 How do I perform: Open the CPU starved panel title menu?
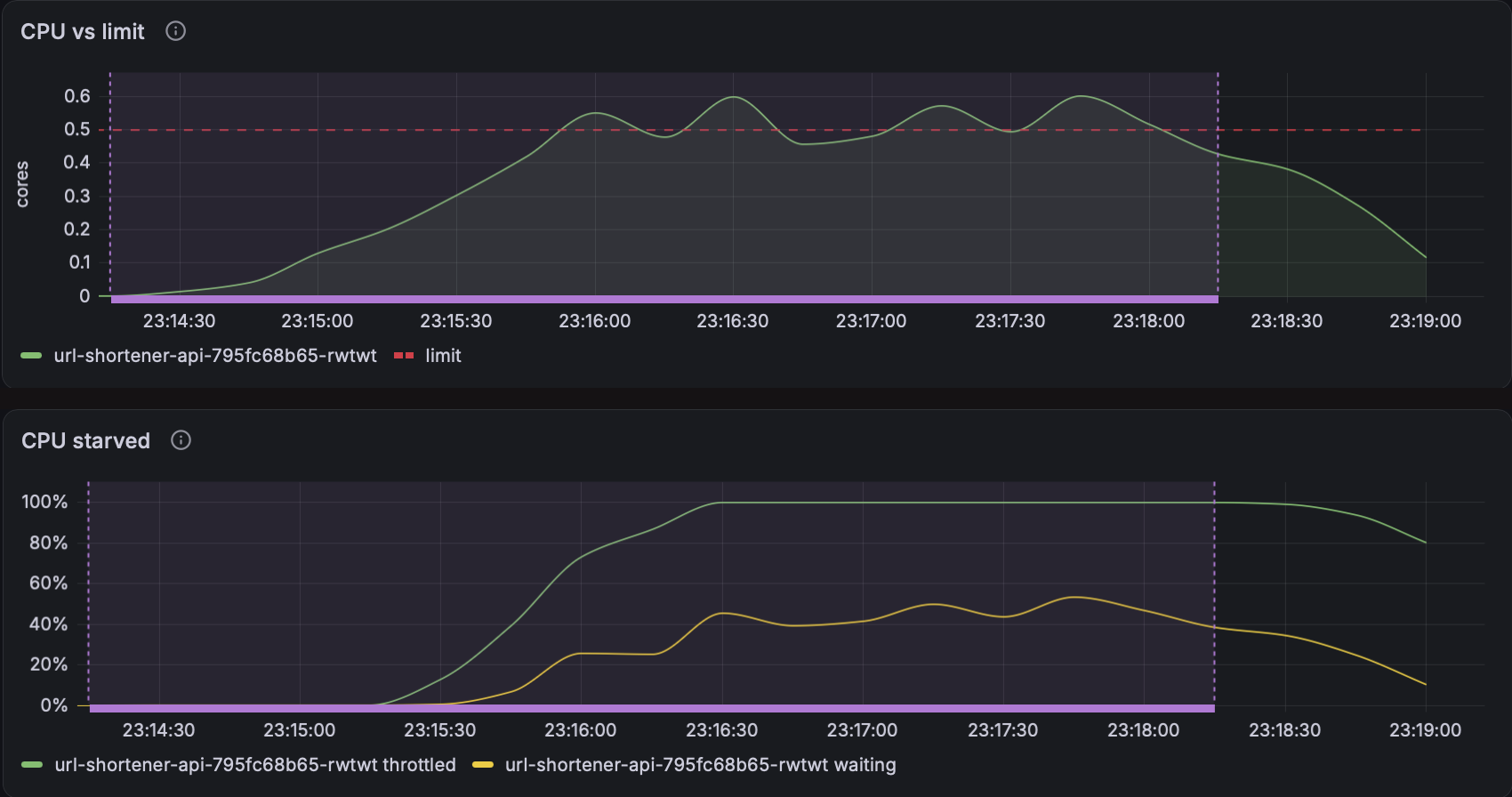[x=85, y=440]
